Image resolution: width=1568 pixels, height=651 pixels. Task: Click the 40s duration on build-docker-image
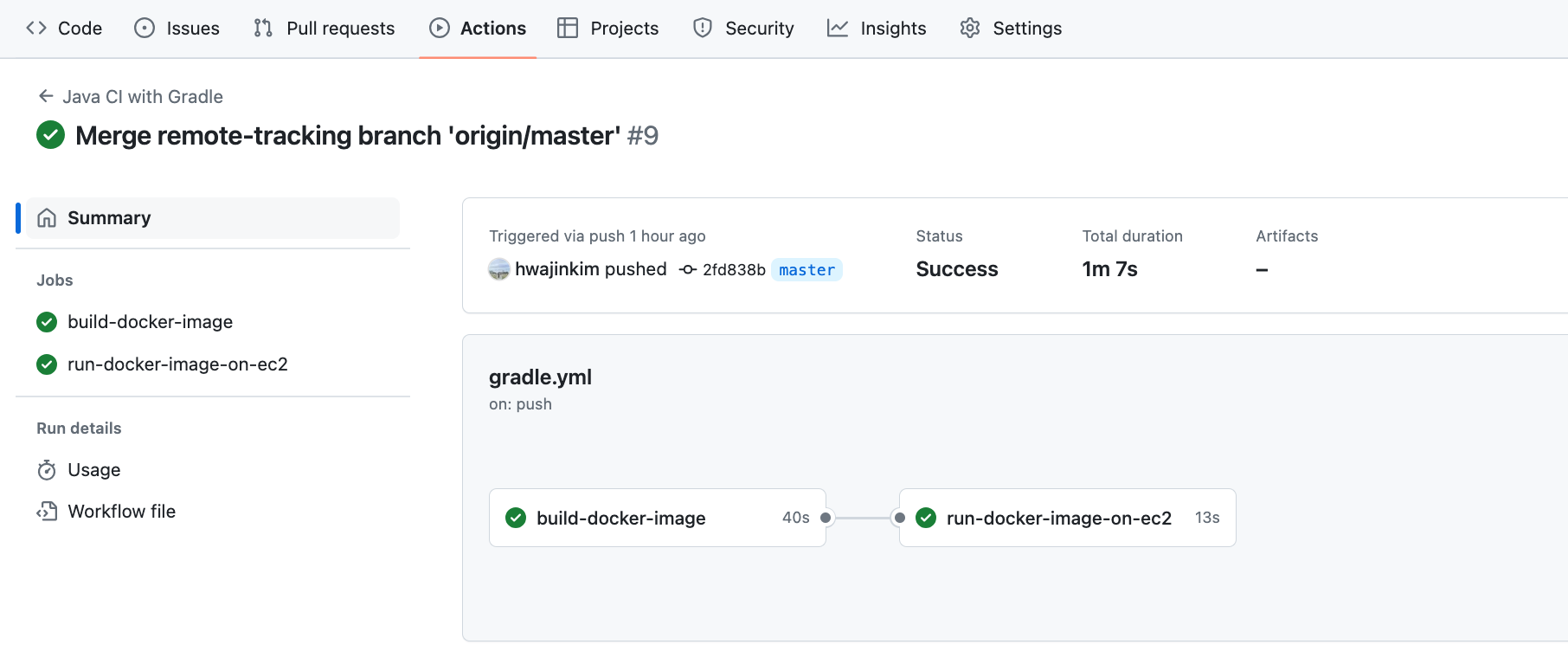coord(795,518)
